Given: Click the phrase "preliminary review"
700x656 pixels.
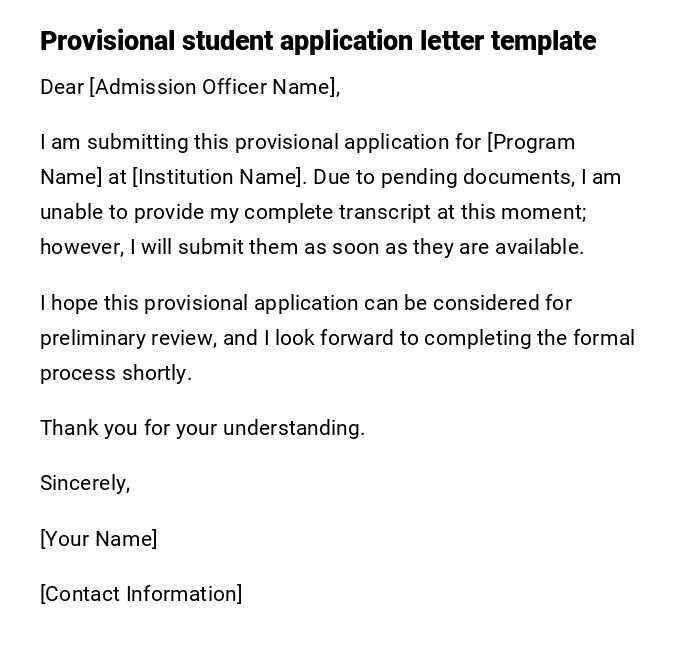Looking at the screenshot, I should pos(127,338).
